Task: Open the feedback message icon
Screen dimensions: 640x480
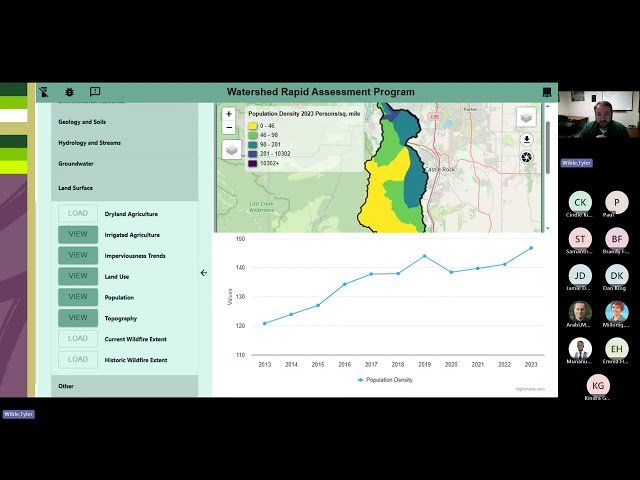Action: 95,92
